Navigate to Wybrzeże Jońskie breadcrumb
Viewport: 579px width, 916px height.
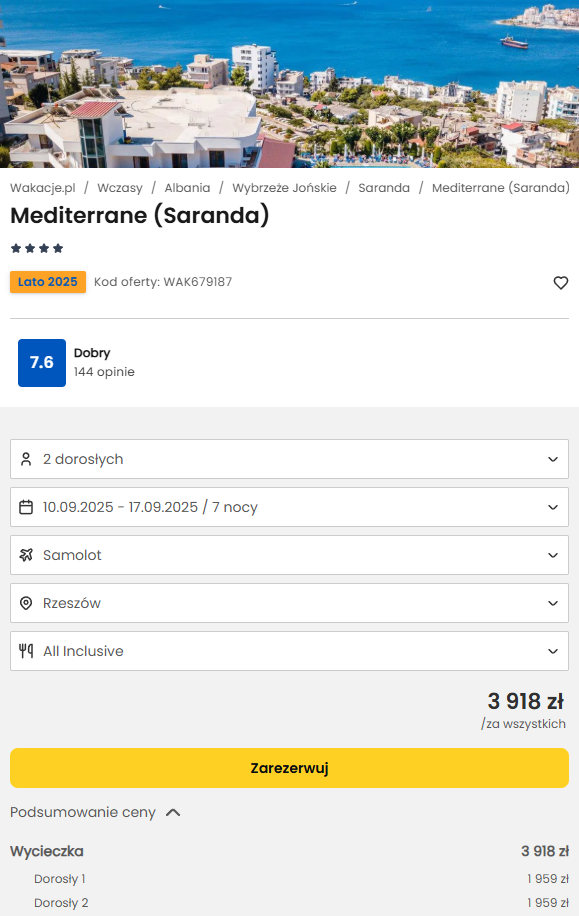coord(284,188)
